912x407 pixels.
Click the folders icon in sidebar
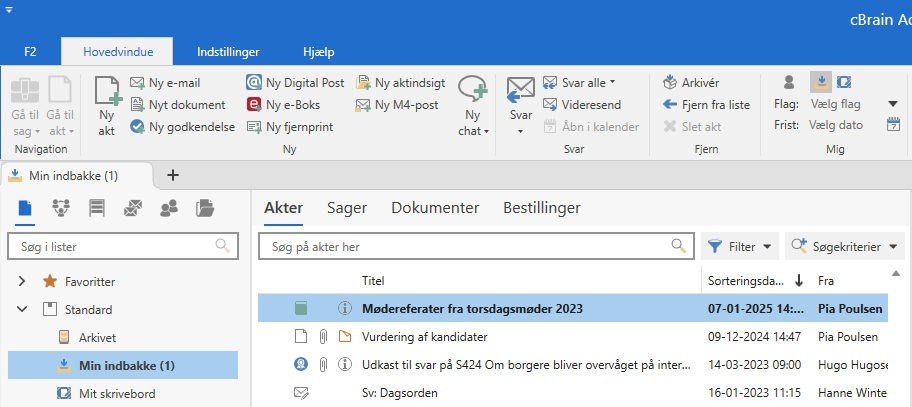[205, 208]
